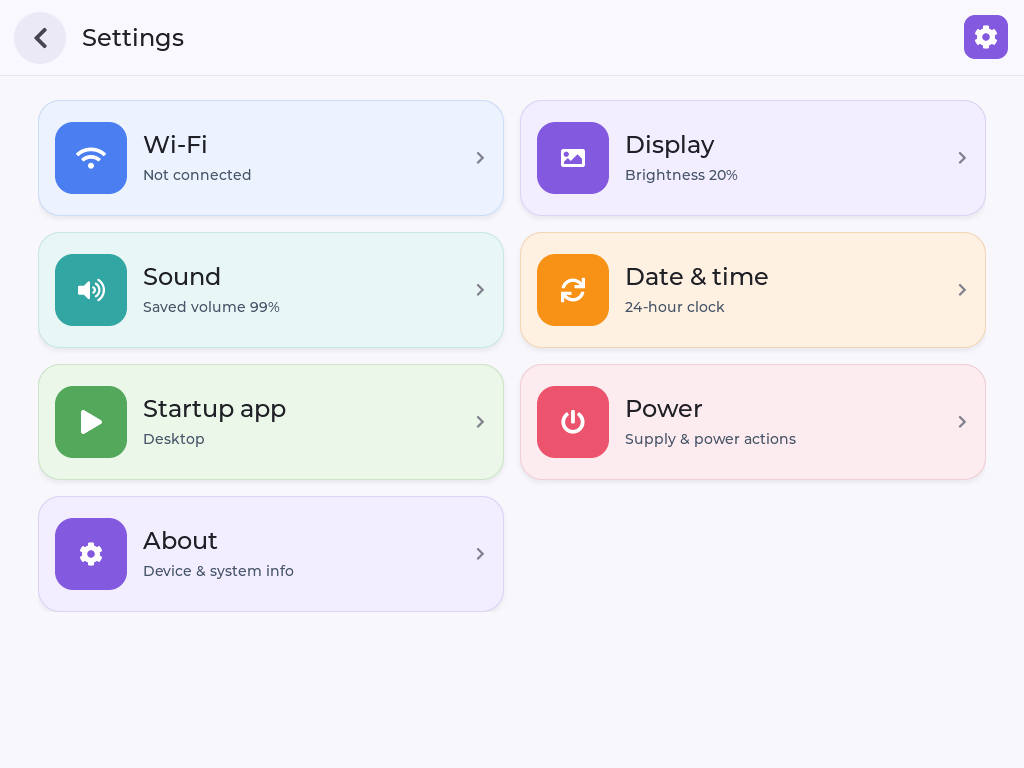Open Startup app via its chevron
1024x768 pixels.
pyautogui.click(x=480, y=422)
